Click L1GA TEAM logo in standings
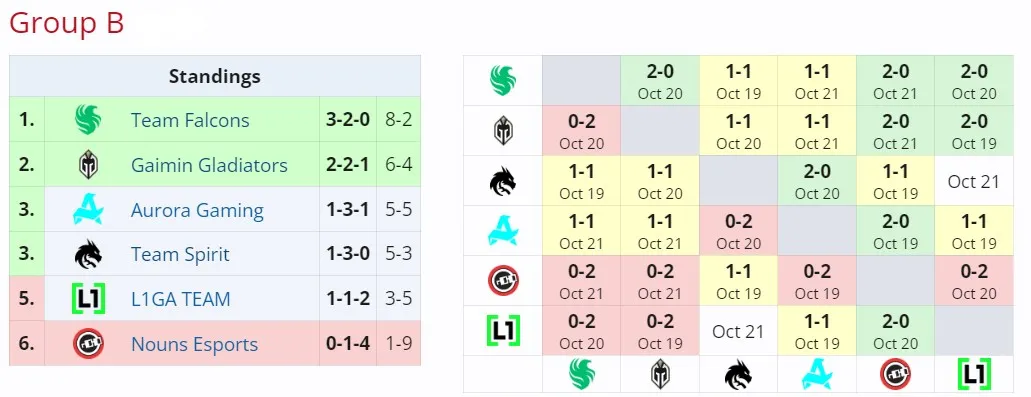The width and height of the screenshot is (1031, 397). [x=88, y=299]
